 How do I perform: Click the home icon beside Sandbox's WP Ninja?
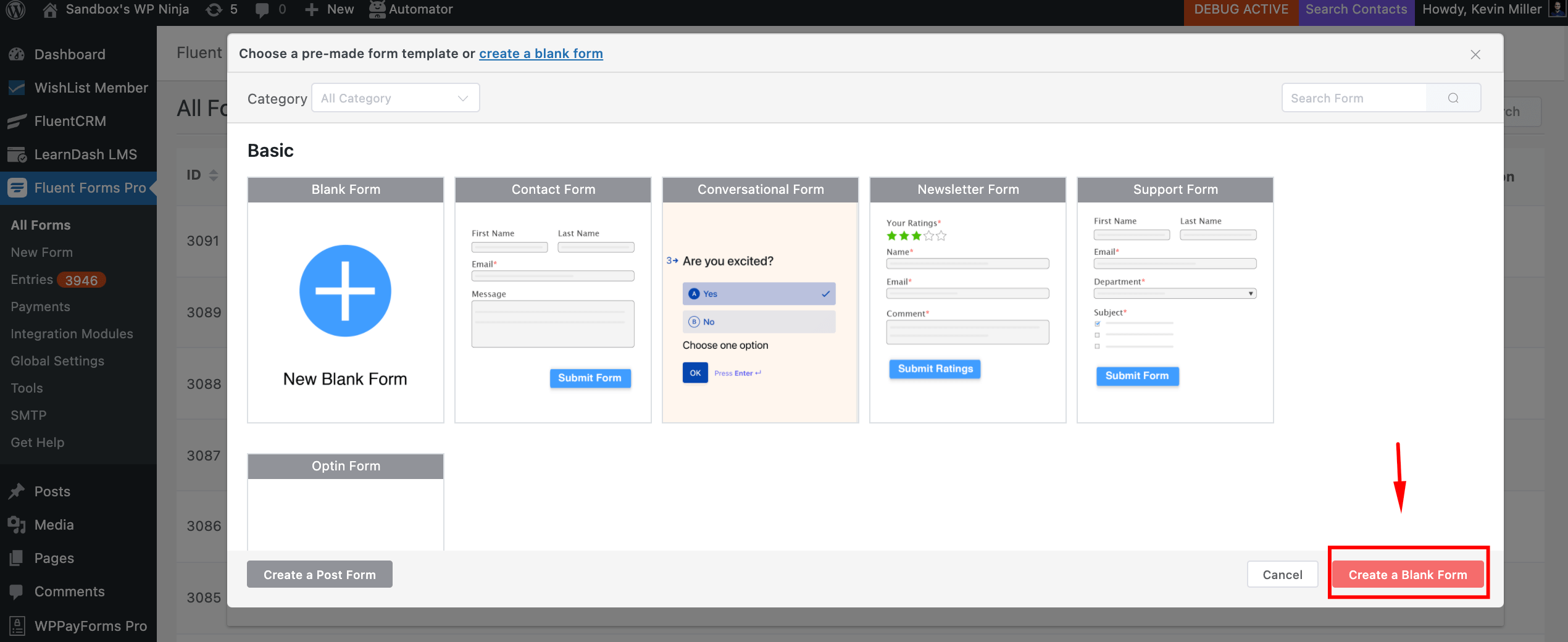[x=50, y=9]
